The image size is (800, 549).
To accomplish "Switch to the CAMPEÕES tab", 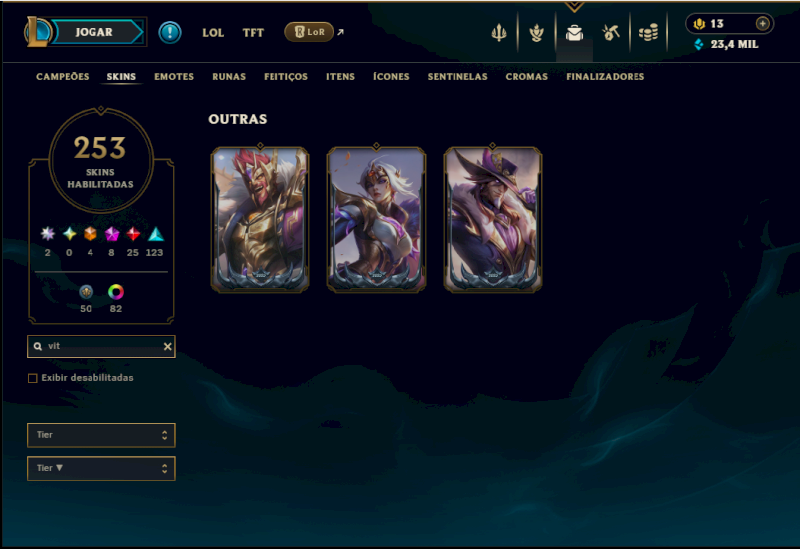I will tap(63, 77).
